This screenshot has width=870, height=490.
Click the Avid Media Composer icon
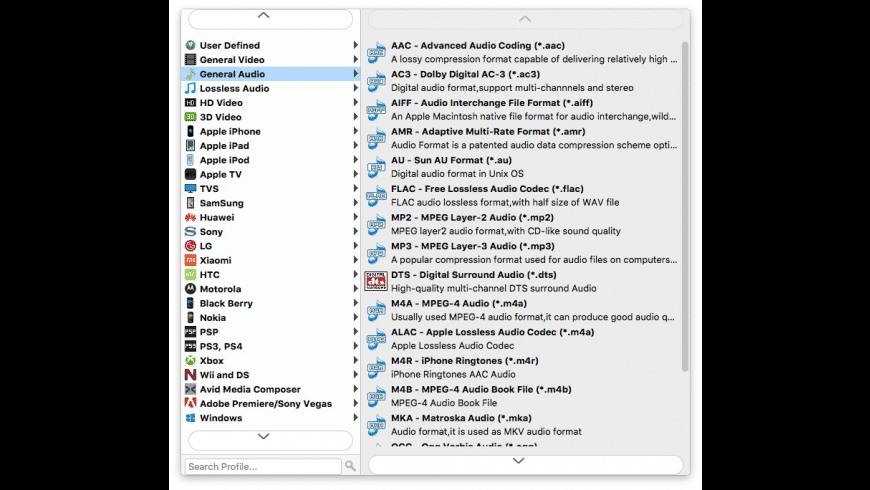pyautogui.click(x=190, y=389)
